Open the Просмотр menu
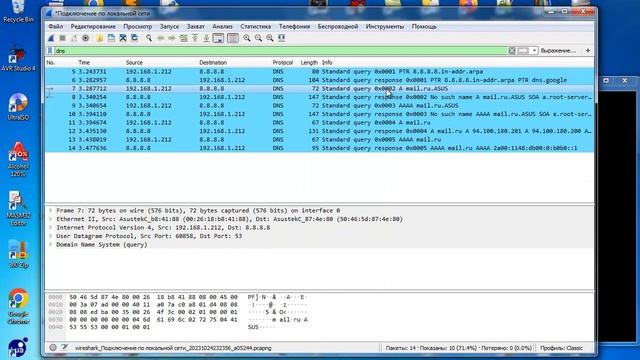The height and width of the screenshot is (360, 640). [138, 27]
